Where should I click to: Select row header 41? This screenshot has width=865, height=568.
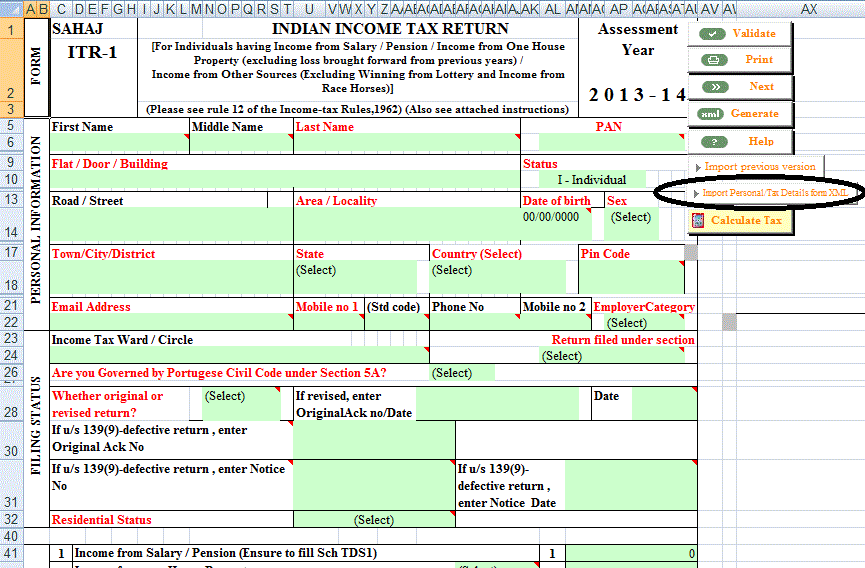point(11,553)
